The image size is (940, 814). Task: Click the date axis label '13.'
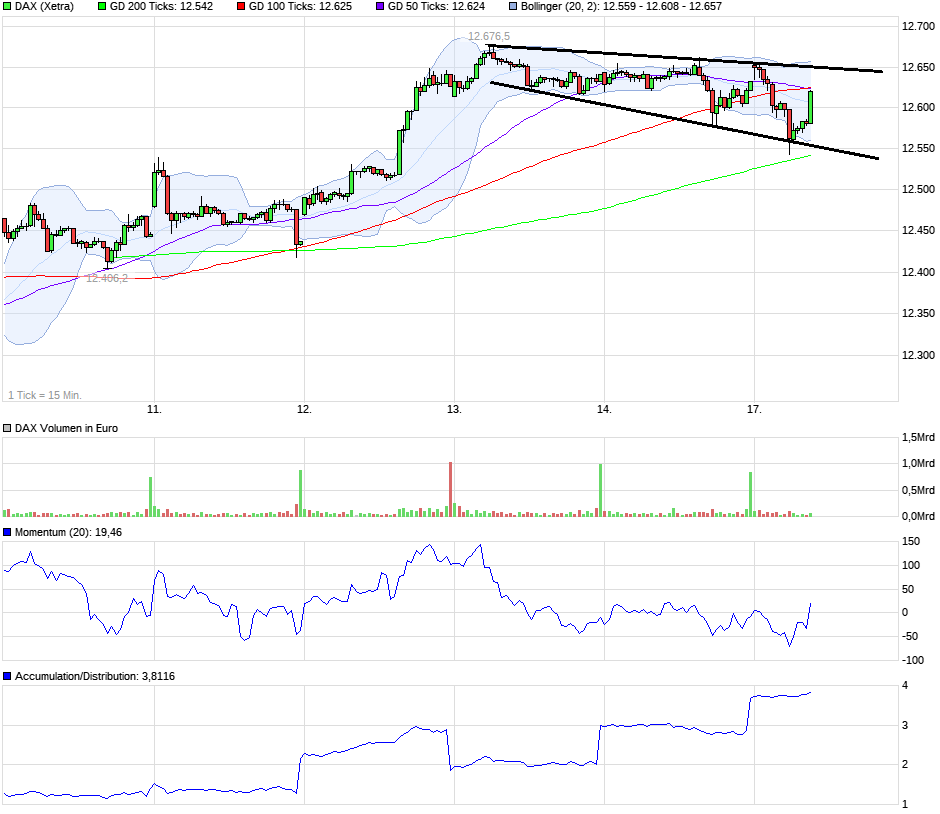click(454, 409)
